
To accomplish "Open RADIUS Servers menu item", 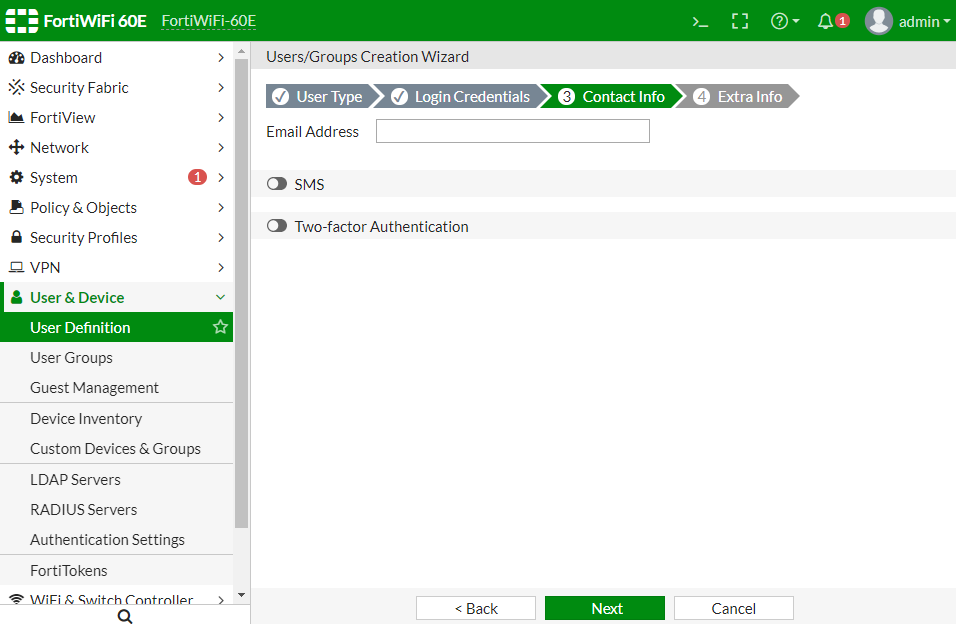I will pyautogui.click(x=116, y=509).
